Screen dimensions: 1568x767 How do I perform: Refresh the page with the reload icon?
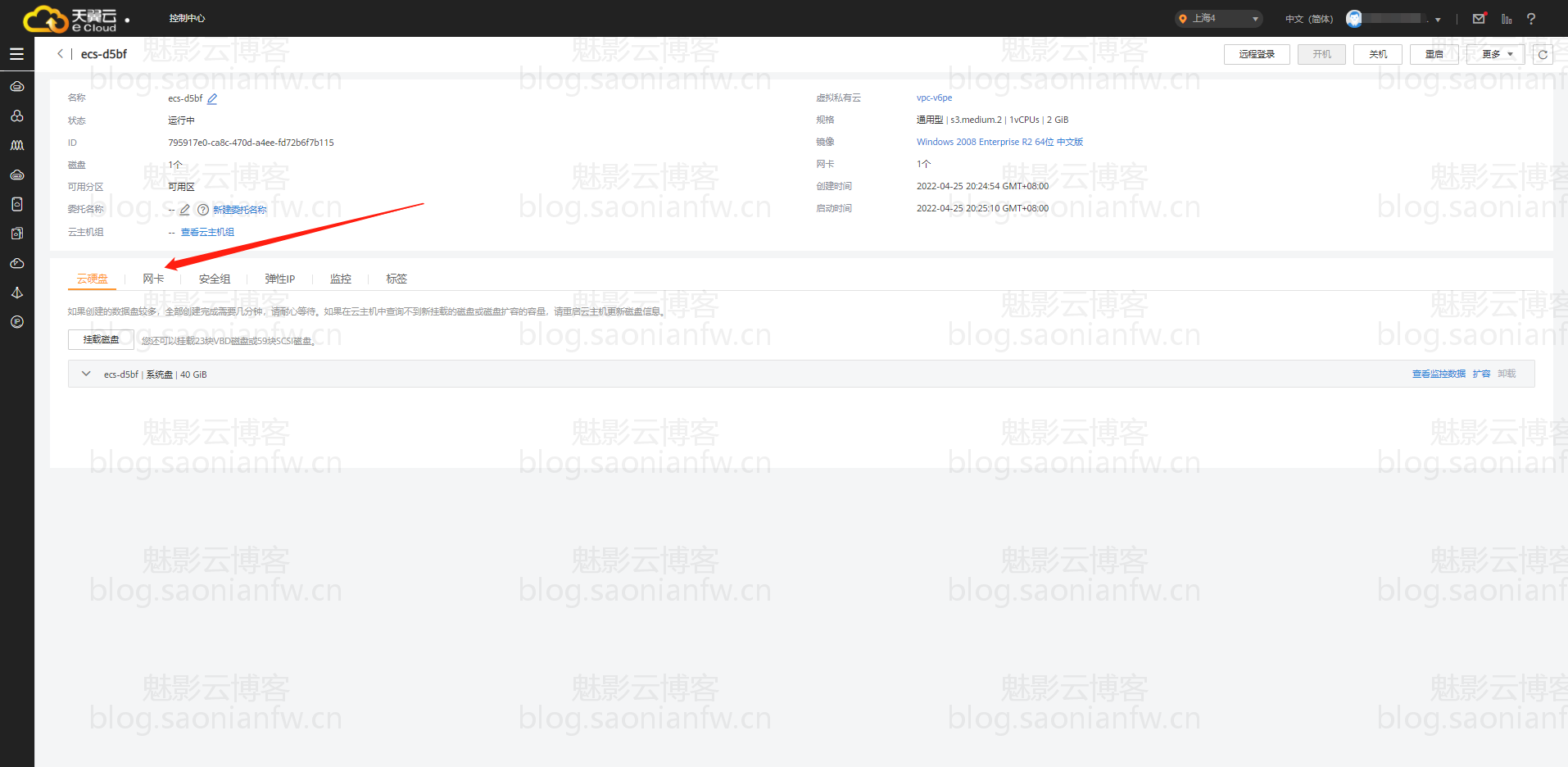1543,55
